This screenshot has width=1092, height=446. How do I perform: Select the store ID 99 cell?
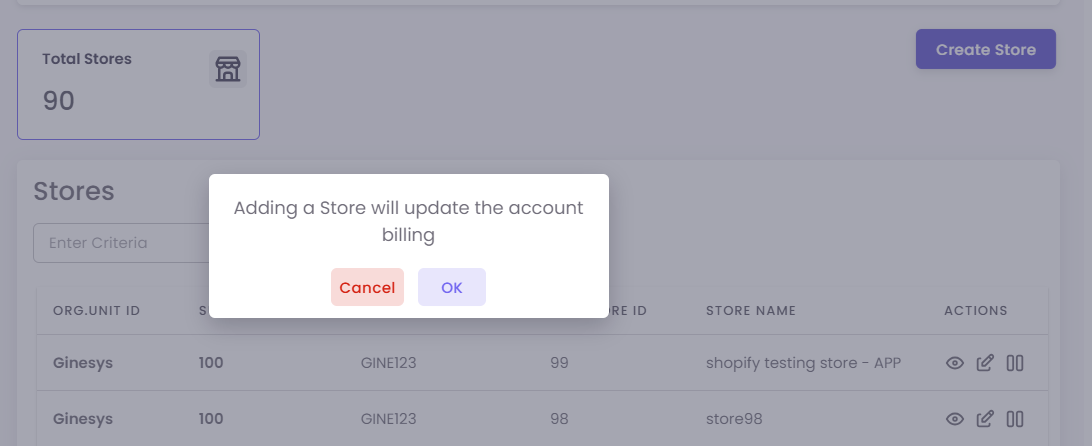click(x=559, y=363)
